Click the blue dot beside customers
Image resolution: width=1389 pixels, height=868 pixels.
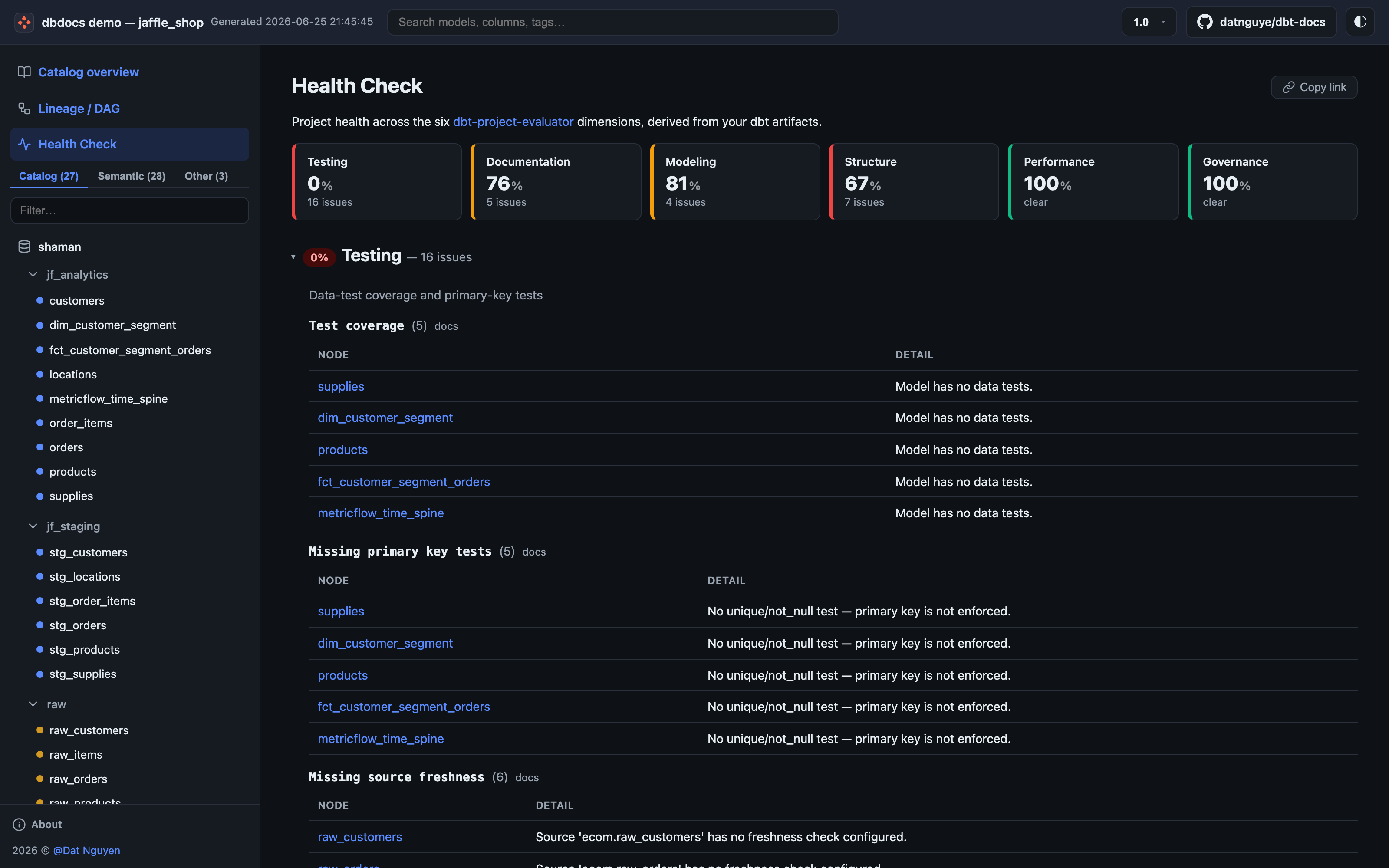pos(39,300)
